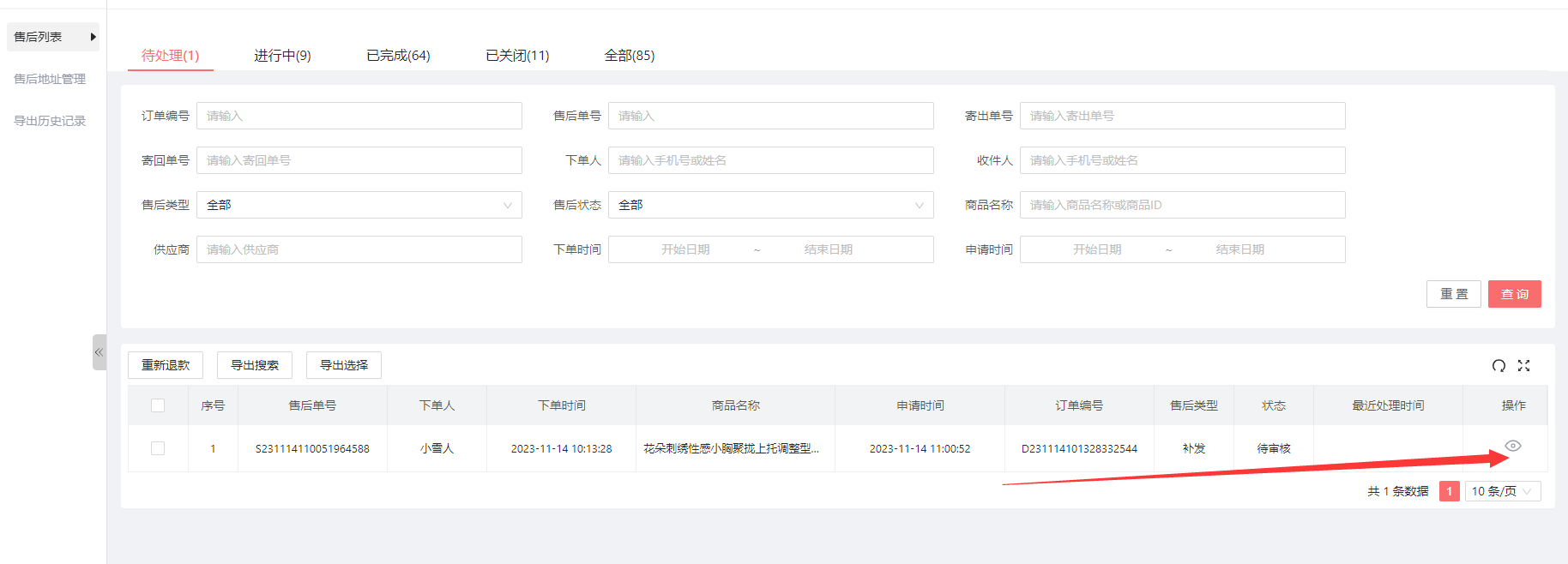Image resolution: width=1568 pixels, height=564 pixels.
Task: Collapse the sidebar with double-chevron handle
Action: coord(99,352)
